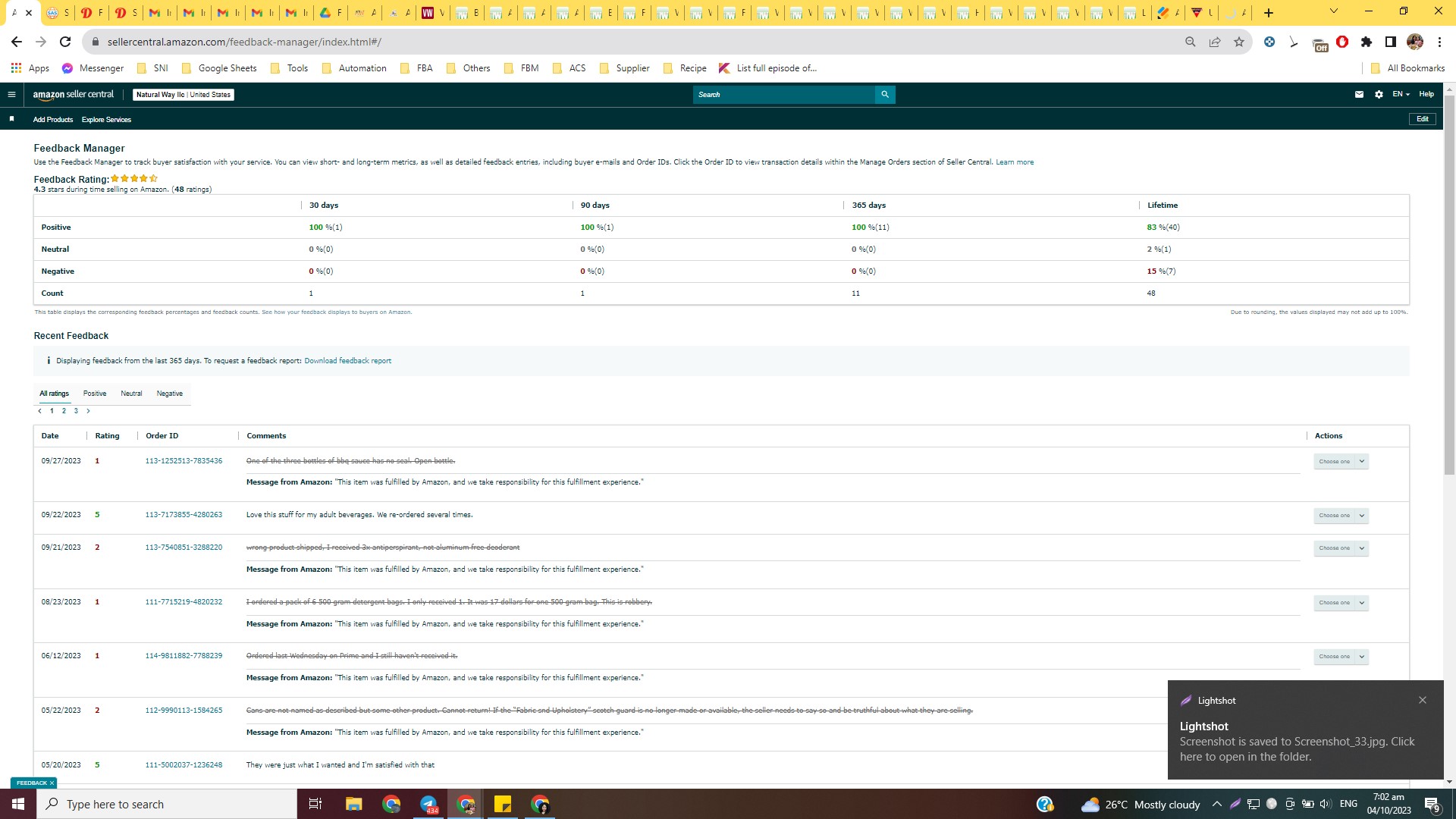Expand the Chrome tab search chevron

click(1333, 11)
